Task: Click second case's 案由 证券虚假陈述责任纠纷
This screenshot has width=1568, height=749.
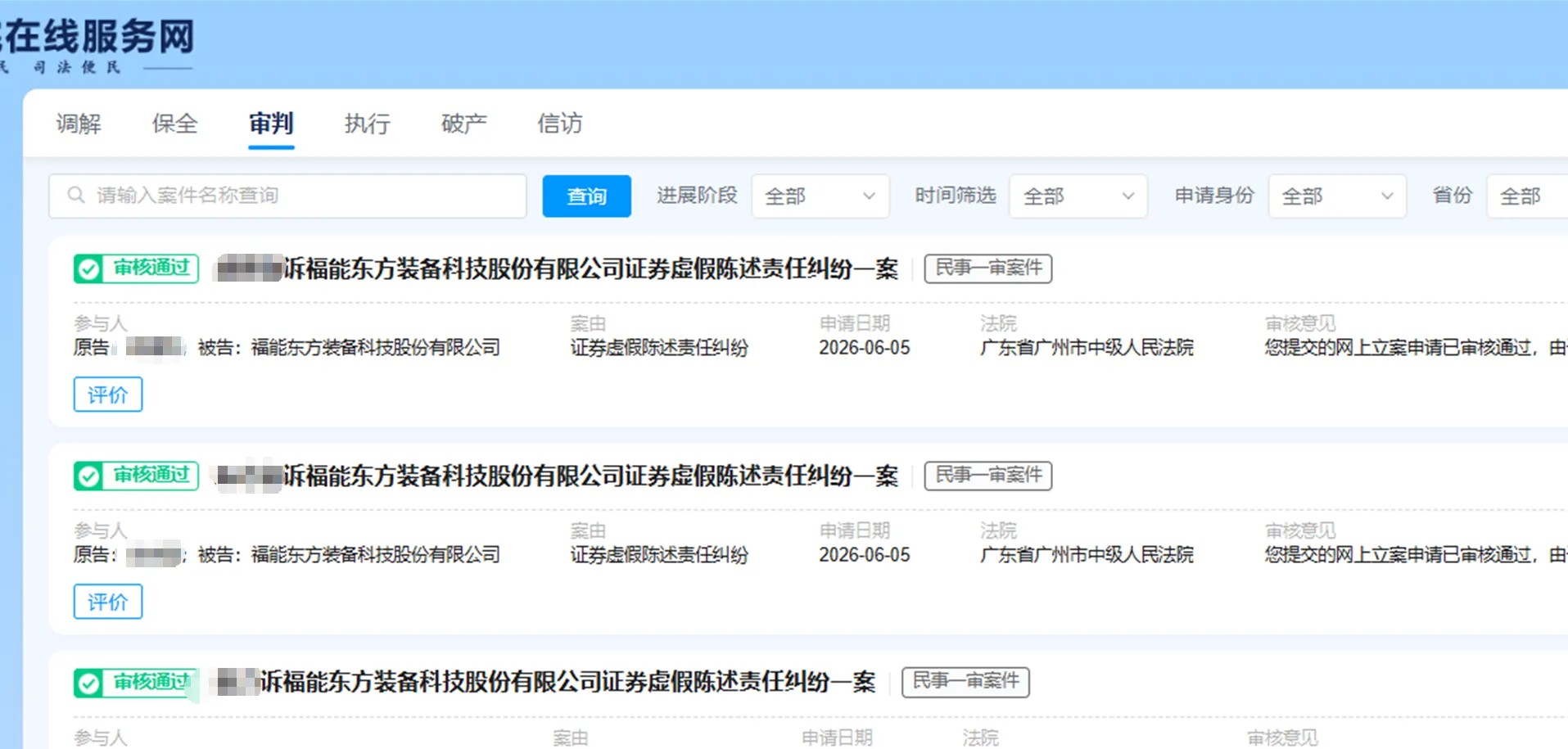Action: (x=659, y=555)
